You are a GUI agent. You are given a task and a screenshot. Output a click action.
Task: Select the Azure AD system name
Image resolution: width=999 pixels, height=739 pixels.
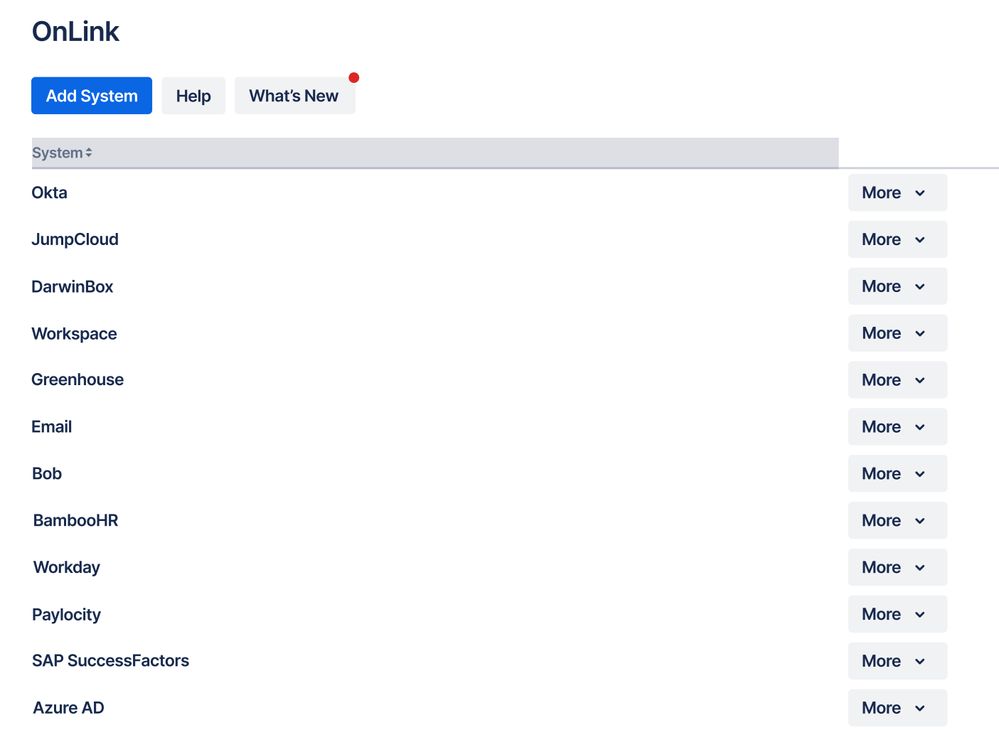click(68, 708)
